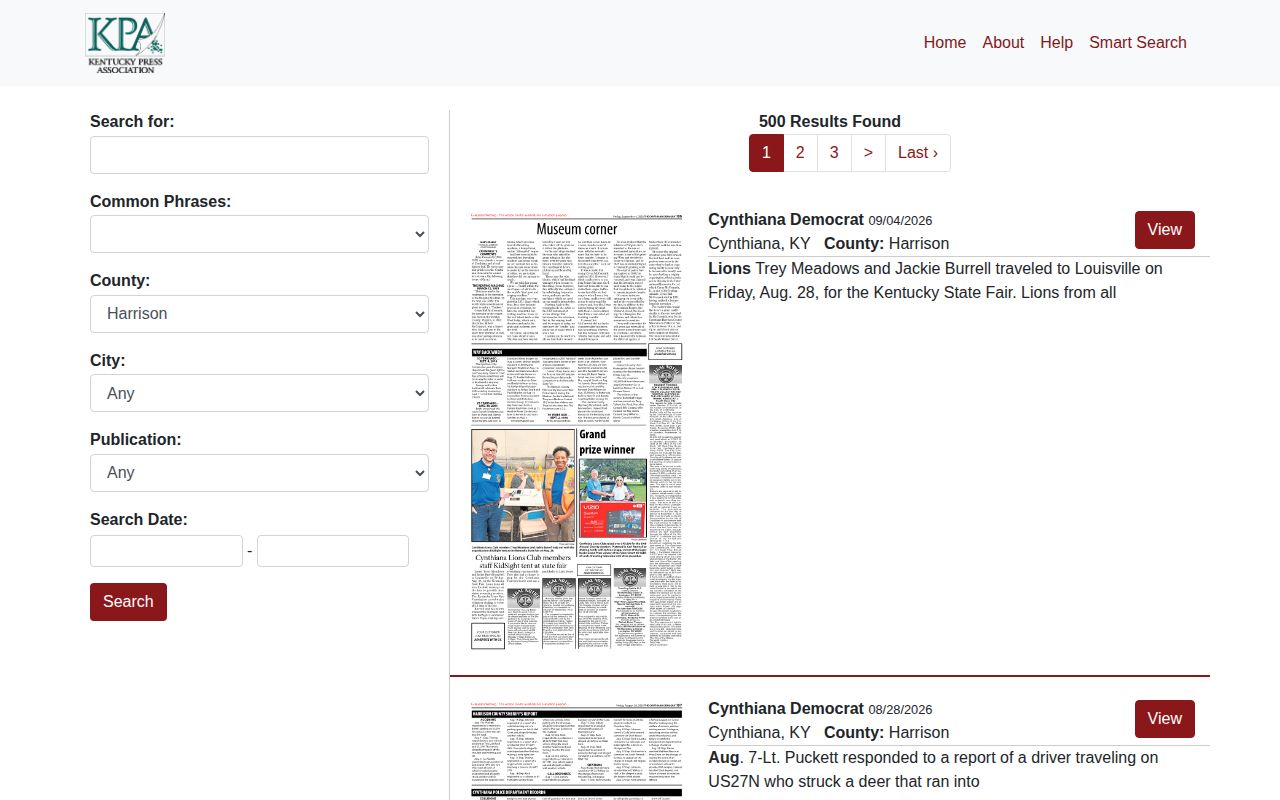Expand the City dropdown

[x=259, y=393]
